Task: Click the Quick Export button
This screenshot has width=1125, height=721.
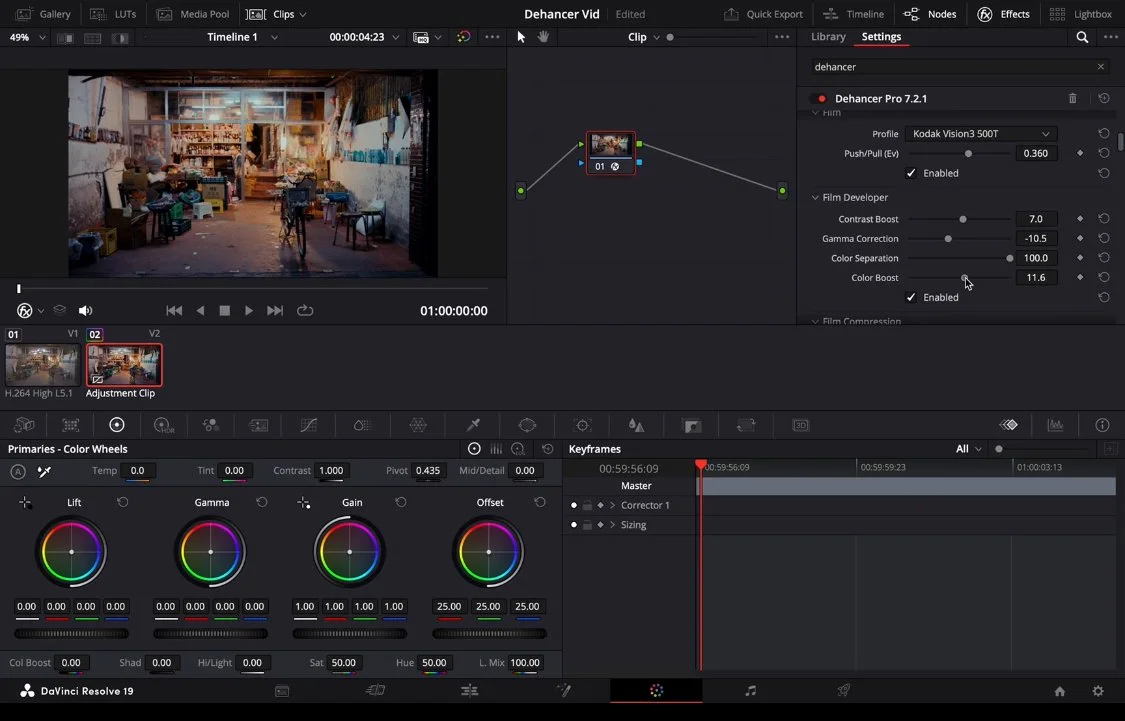Action: tap(763, 14)
